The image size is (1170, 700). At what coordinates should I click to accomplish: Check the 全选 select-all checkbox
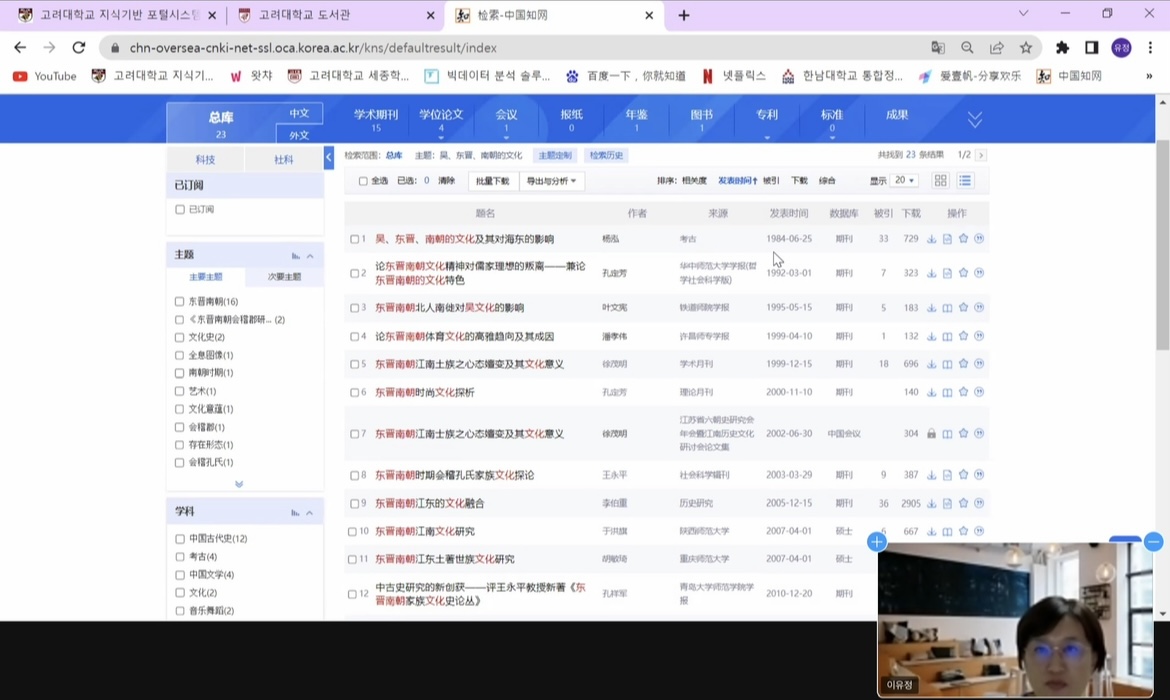(363, 181)
